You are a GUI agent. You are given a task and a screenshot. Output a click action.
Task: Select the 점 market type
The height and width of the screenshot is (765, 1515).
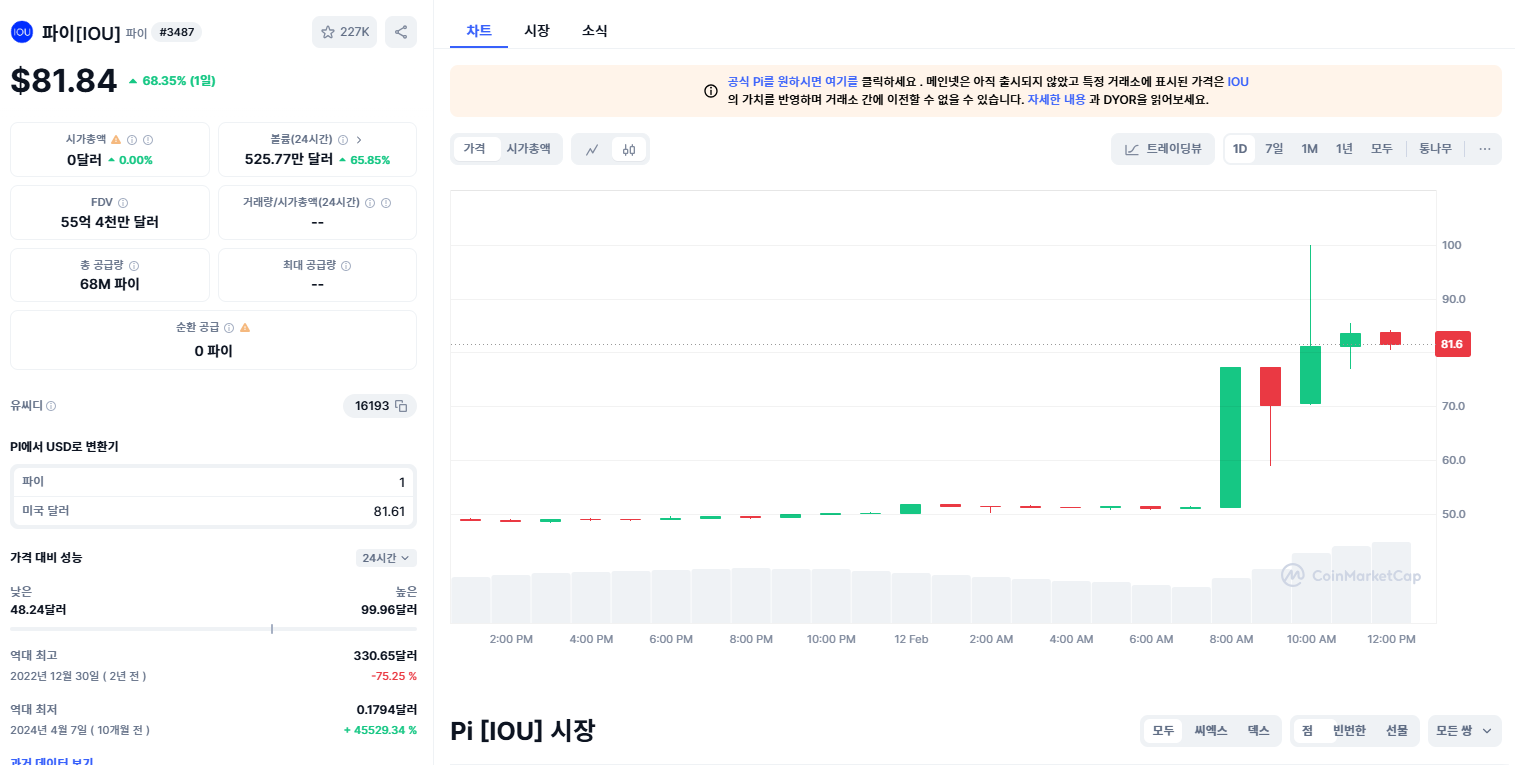click(x=1307, y=731)
